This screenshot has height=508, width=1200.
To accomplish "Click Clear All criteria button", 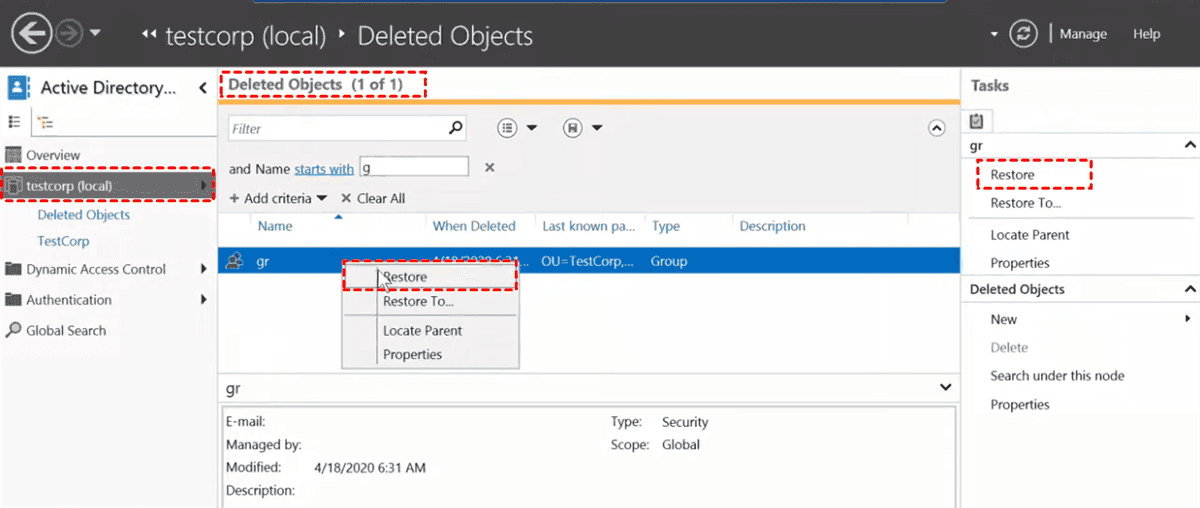I will [373, 198].
